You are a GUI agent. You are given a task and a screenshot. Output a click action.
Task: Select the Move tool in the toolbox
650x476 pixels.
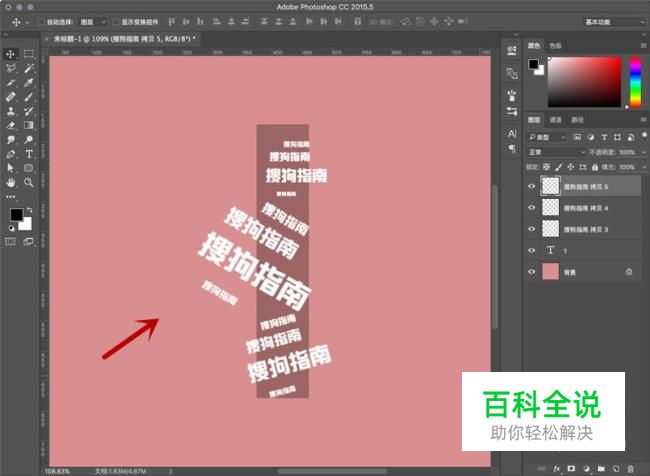pos(10,54)
